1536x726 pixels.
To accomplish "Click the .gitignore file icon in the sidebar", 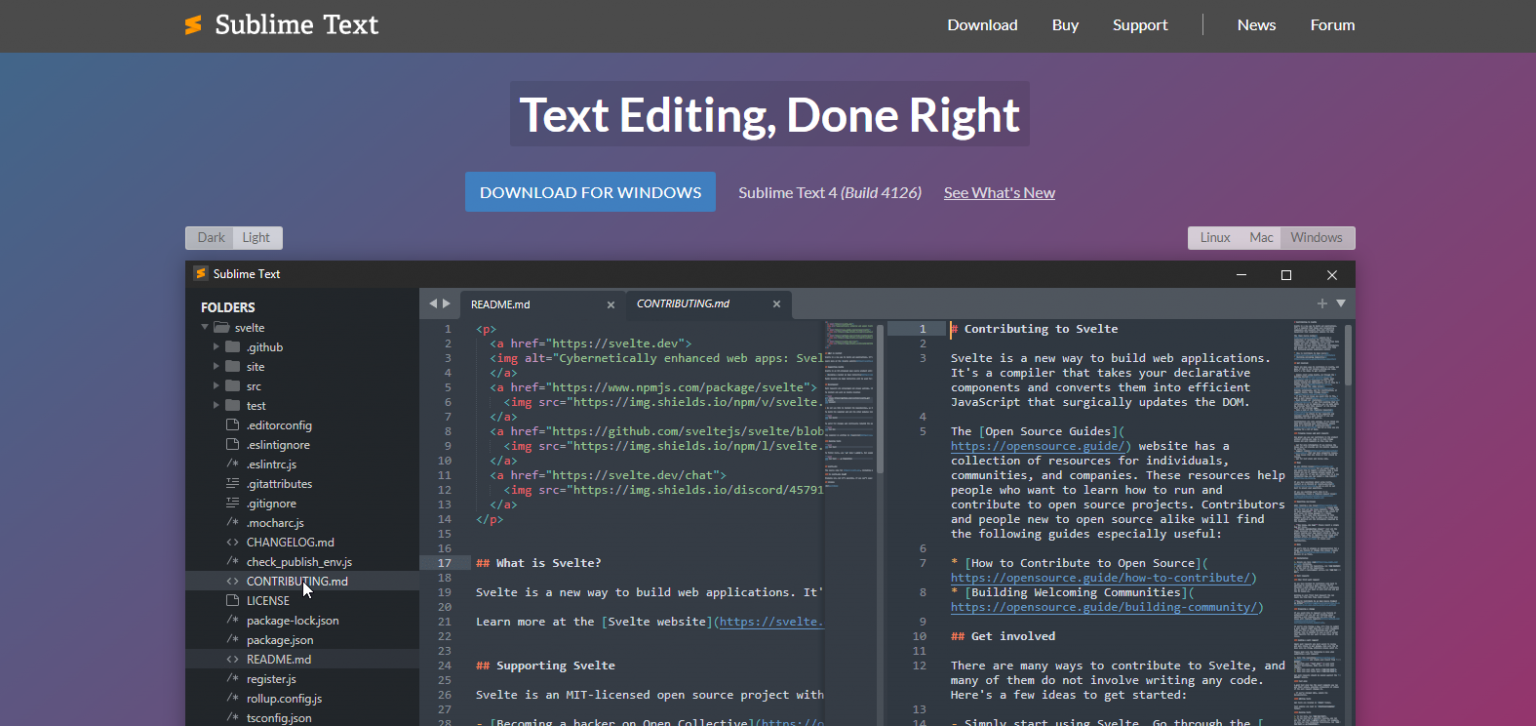I will tap(232, 503).
